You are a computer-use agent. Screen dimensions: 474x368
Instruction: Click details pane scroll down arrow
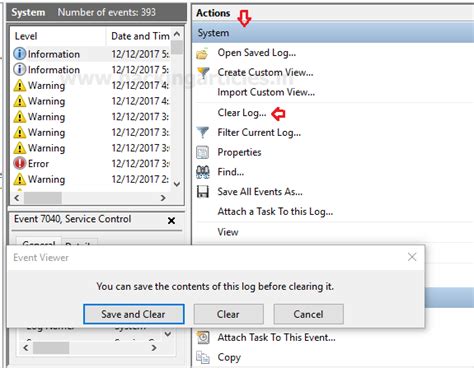pyautogui.click(x=168, y=334)
